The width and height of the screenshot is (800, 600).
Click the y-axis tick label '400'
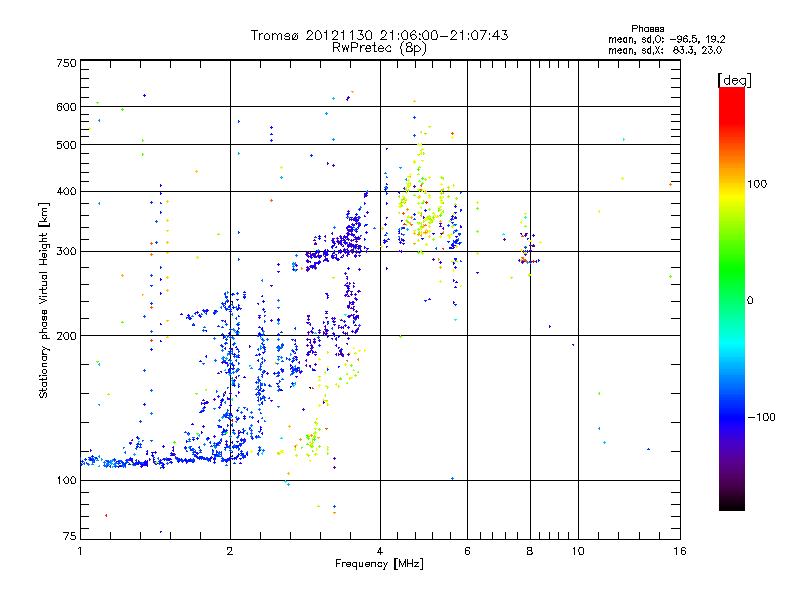[x=66, y=191]
